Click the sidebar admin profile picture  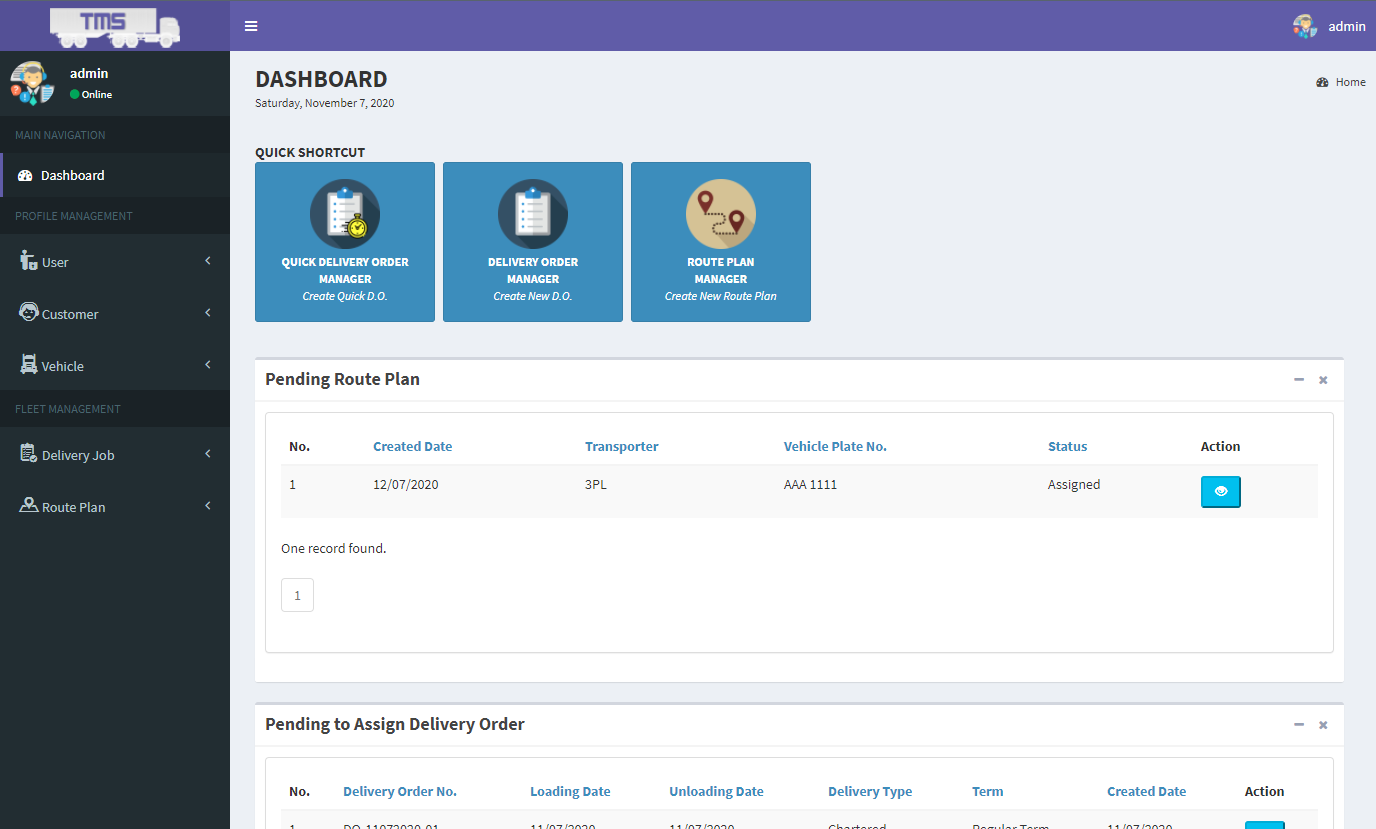click(32, 83)
